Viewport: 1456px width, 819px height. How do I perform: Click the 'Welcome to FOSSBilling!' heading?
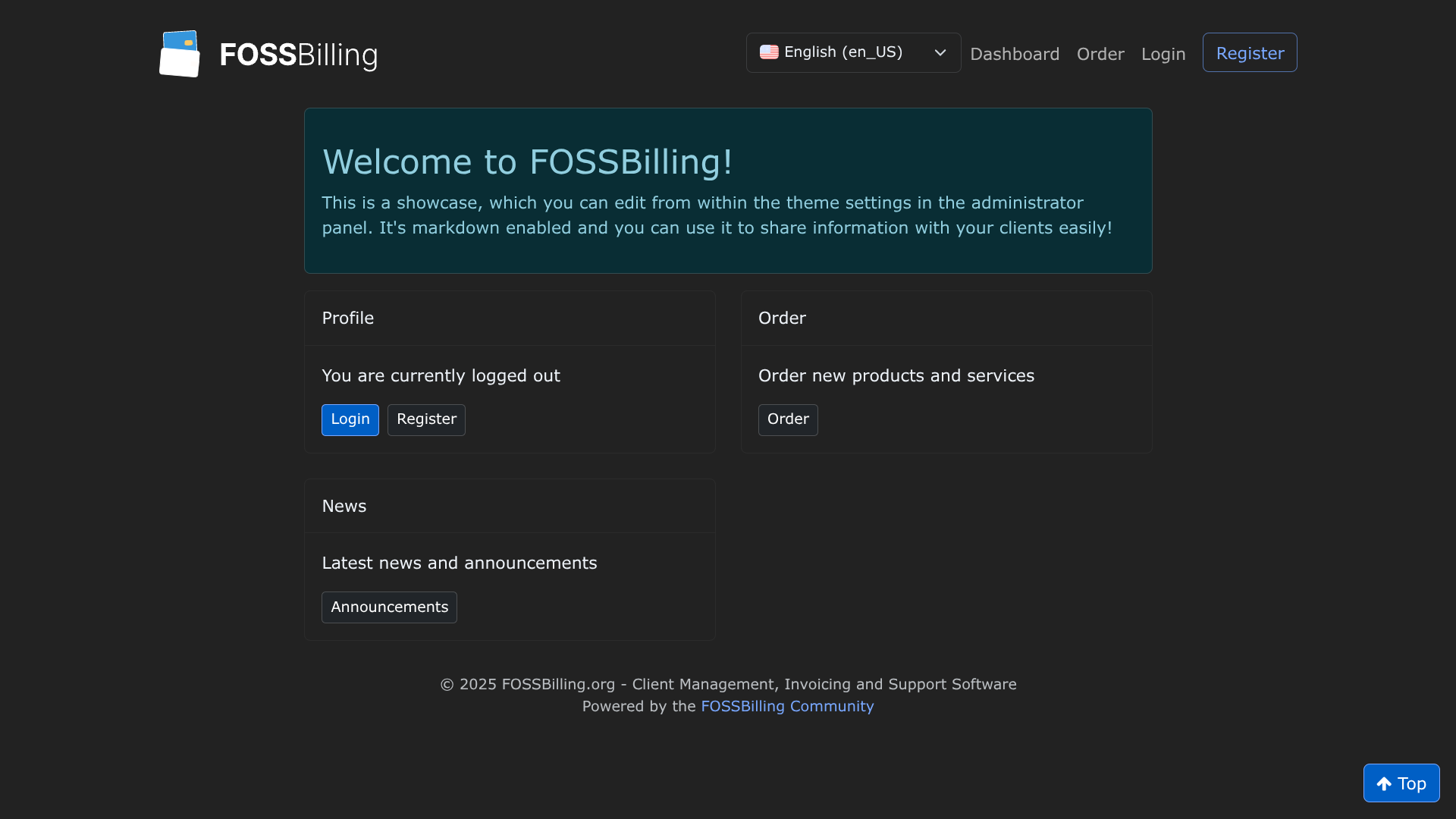527,162
